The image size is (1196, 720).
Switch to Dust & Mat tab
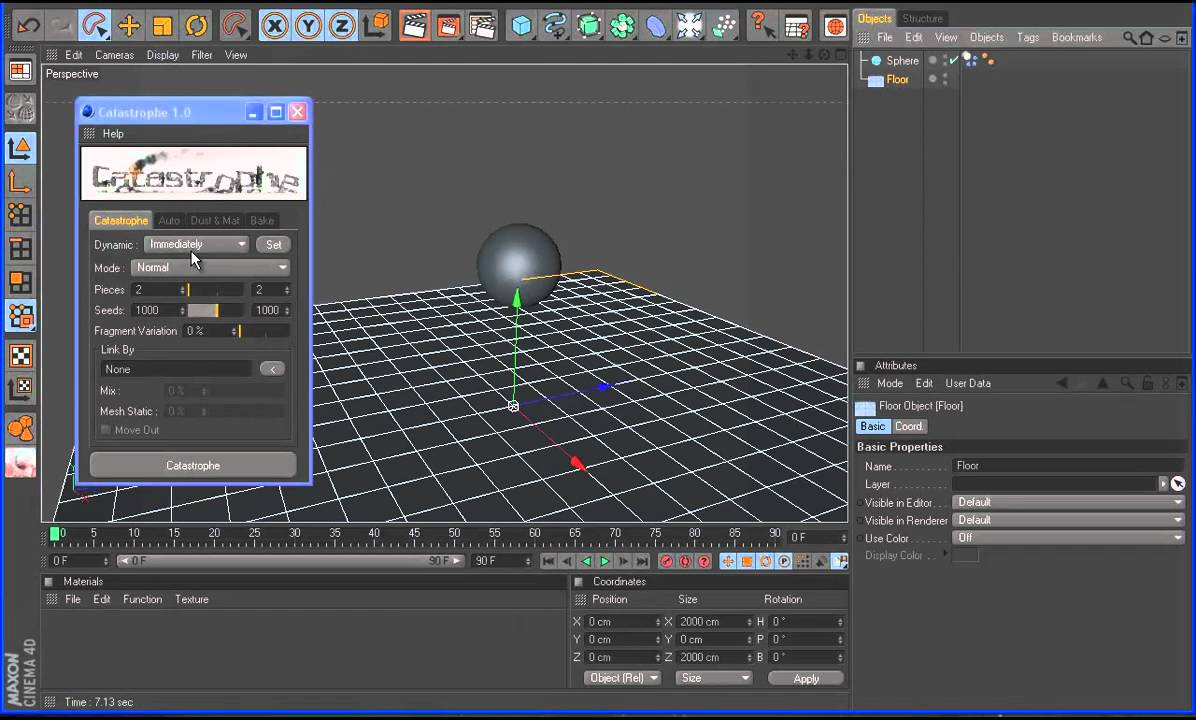[215, 220]
